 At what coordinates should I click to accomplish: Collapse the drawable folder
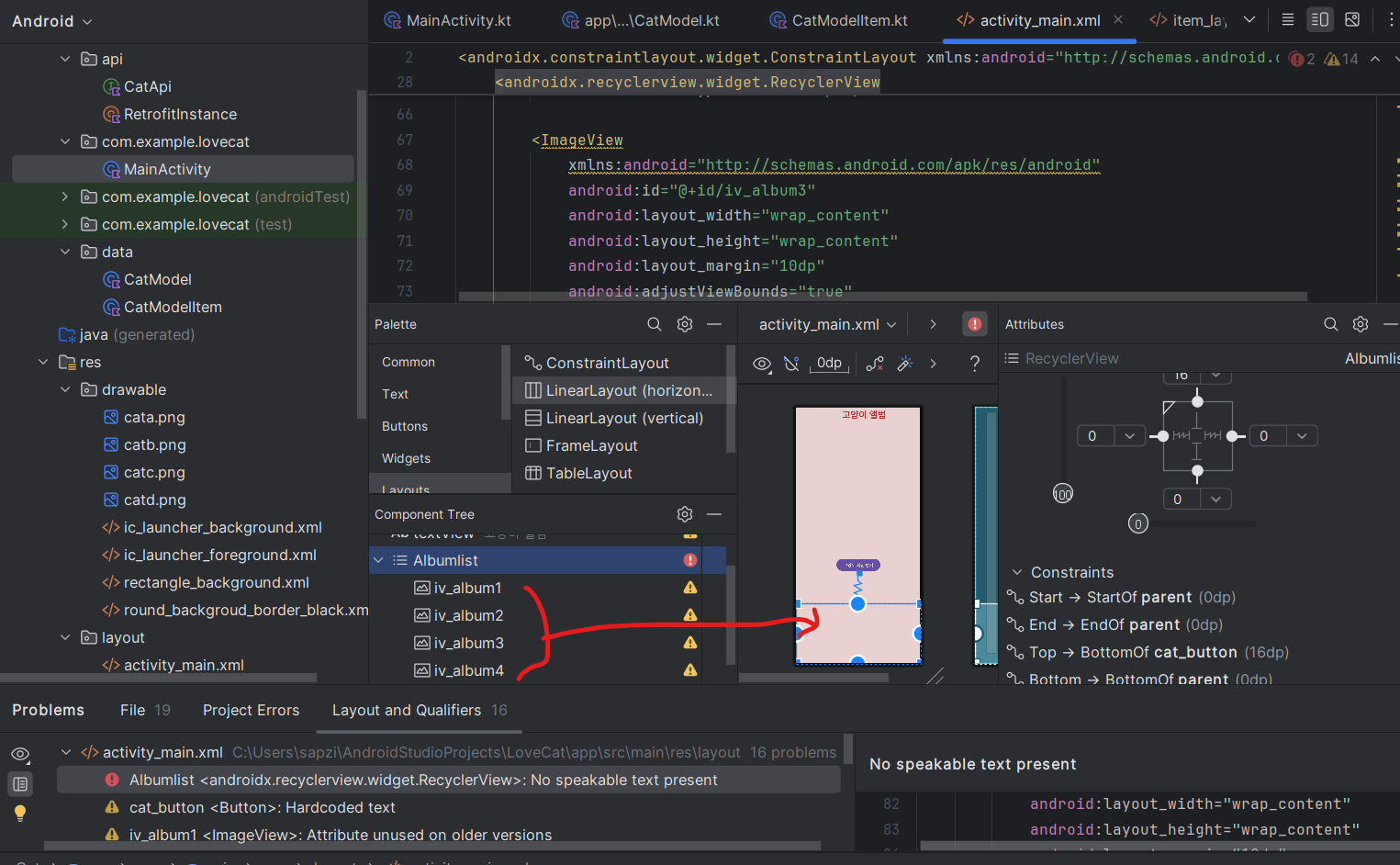point(65,389)
